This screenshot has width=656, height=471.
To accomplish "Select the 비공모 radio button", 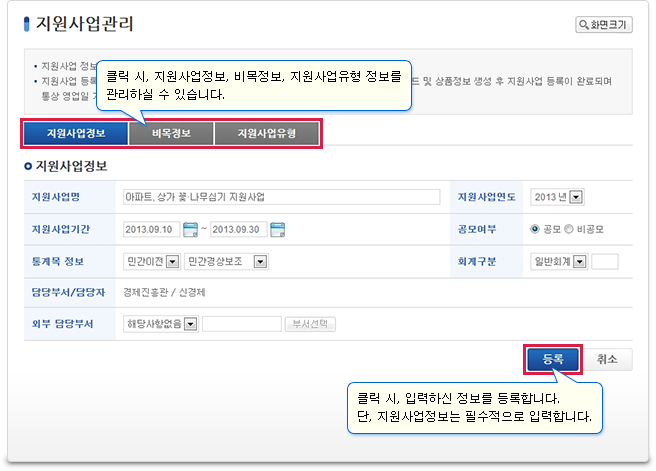I will click(568, 229).
